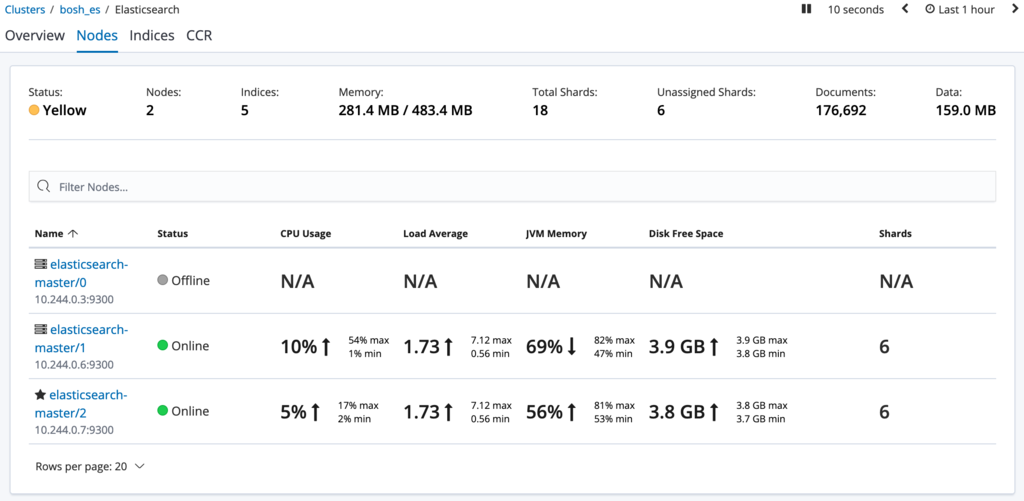Open the CCR tab

199,35
